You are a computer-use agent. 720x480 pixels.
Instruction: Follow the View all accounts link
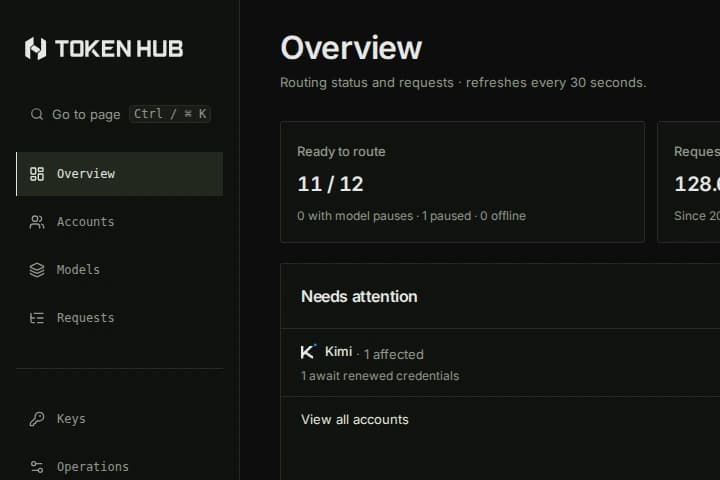click(354, 419)
